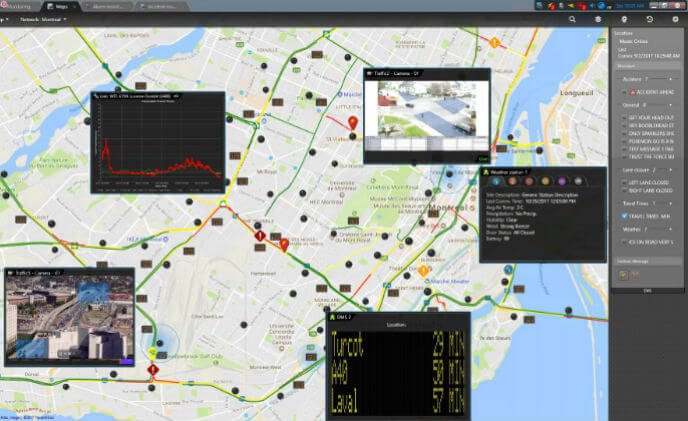Select the red pin near the upper camera popup

click(353, 122)
